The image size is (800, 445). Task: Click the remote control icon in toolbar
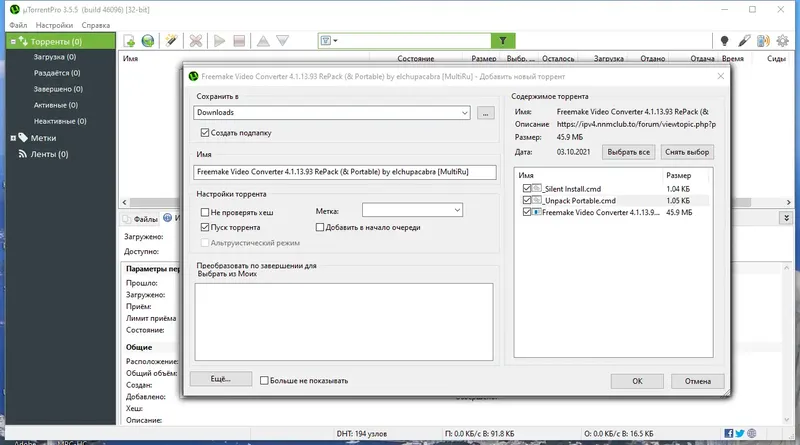[744, 41]
